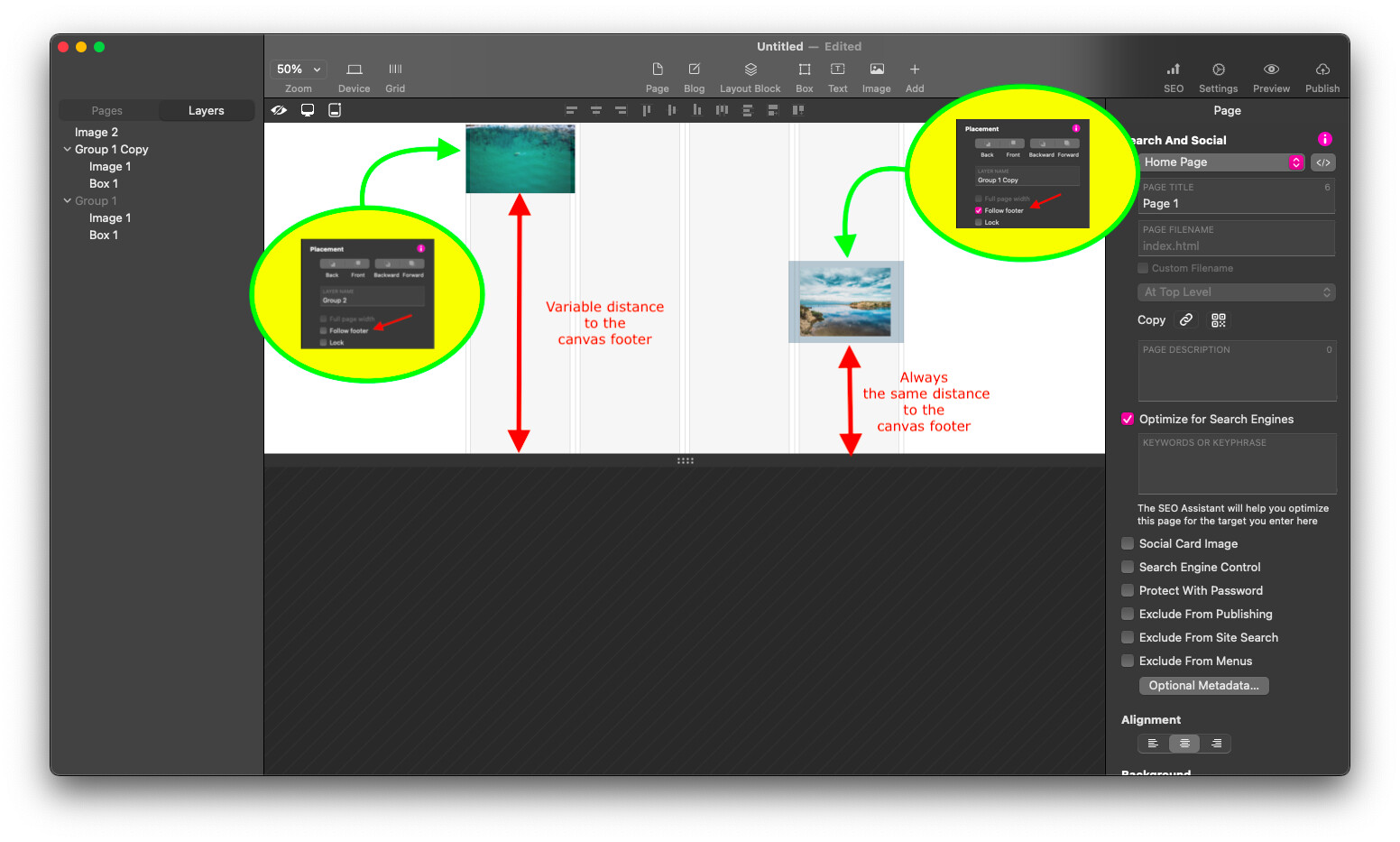This screenshot has height=842, width=1400.
Task: Click into Page Description field
Action: pyautogui.click(x=1237, y=371)
